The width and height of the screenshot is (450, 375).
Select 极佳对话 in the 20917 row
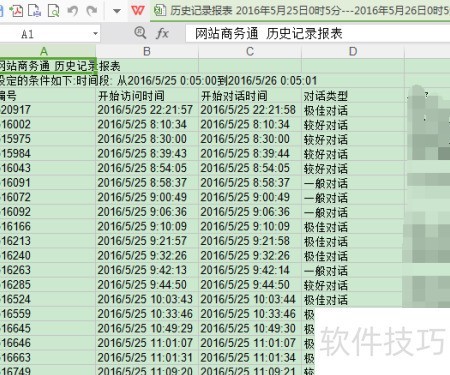(353, 110)
